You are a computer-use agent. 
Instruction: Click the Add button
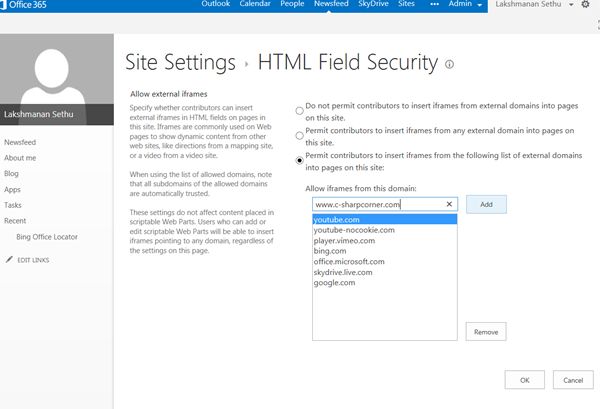click(x=486, y=204)
